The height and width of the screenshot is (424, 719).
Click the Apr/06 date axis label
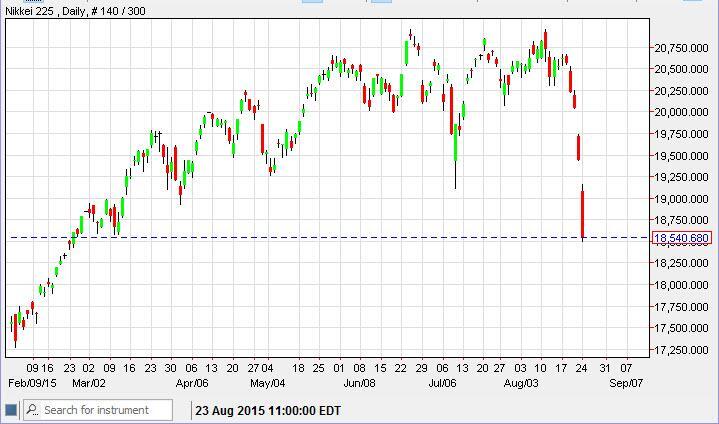192,383
